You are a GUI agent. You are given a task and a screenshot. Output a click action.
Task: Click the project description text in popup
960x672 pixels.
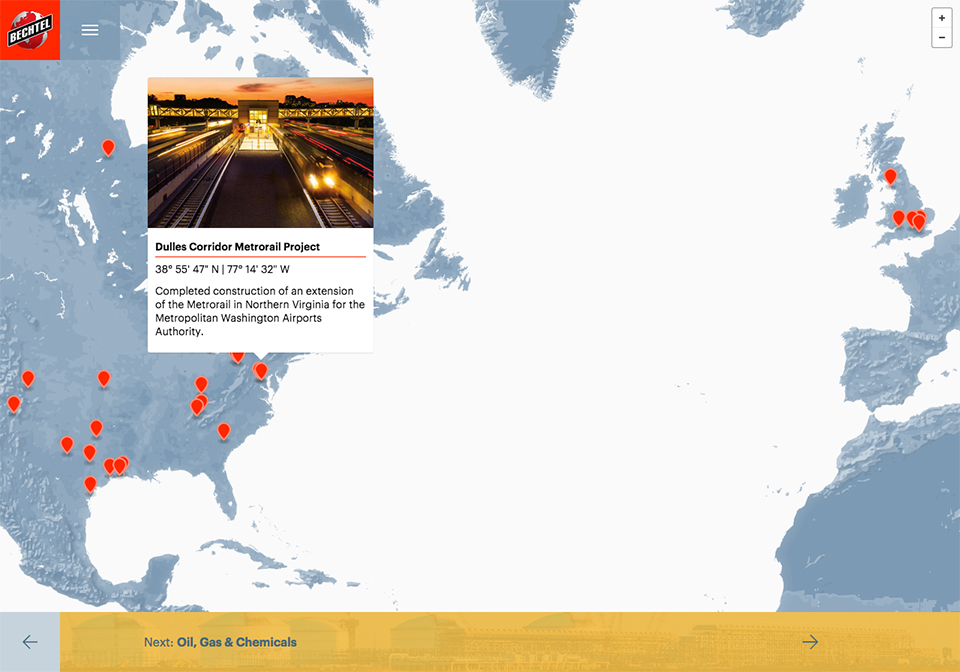259,311
